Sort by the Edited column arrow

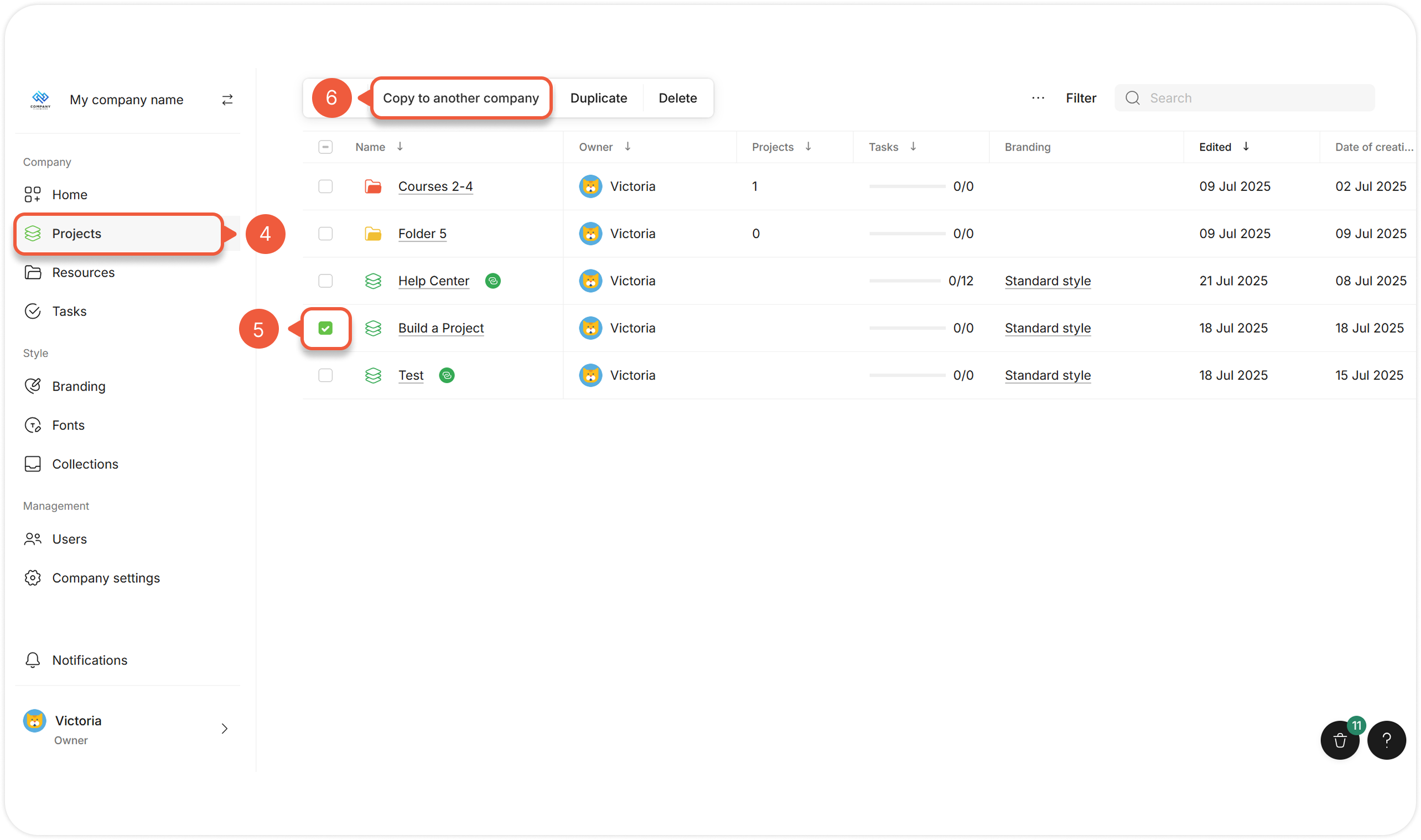click(1246, 147)
